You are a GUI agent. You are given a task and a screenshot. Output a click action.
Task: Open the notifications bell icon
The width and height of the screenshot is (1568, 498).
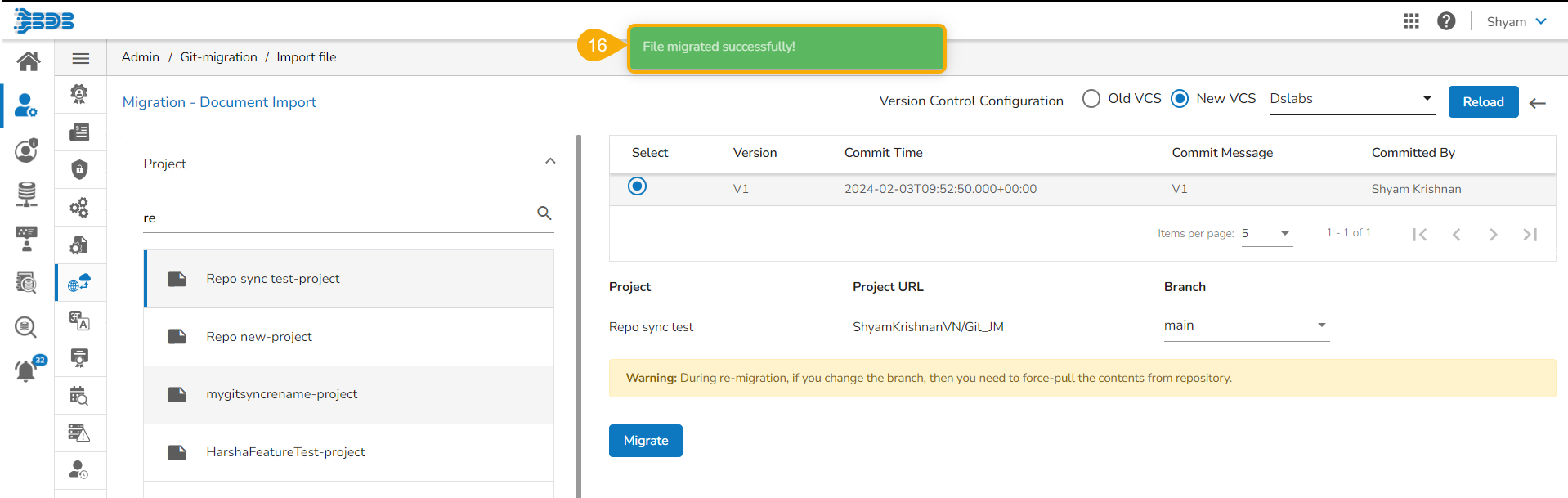pos(26,370)
